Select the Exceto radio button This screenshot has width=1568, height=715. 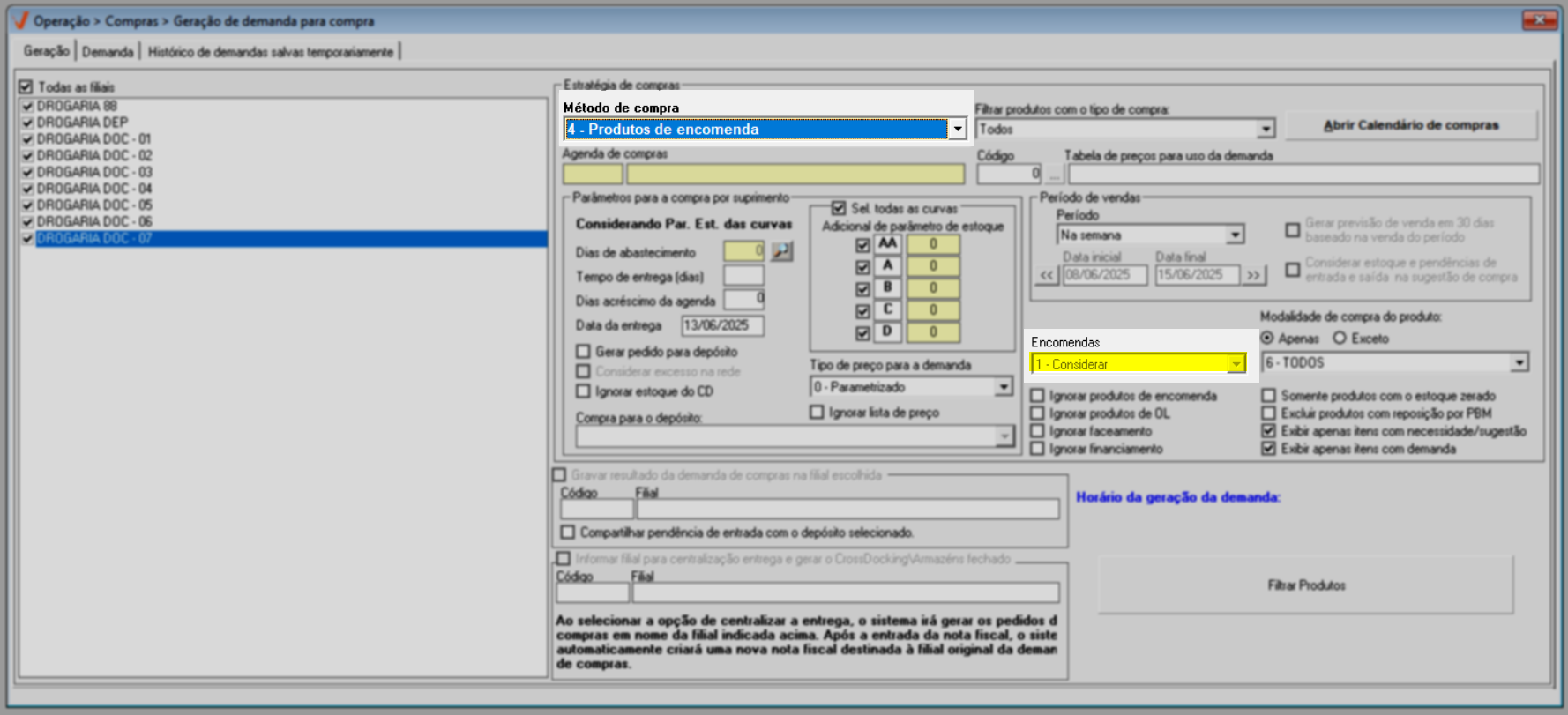pos(1340,339)
